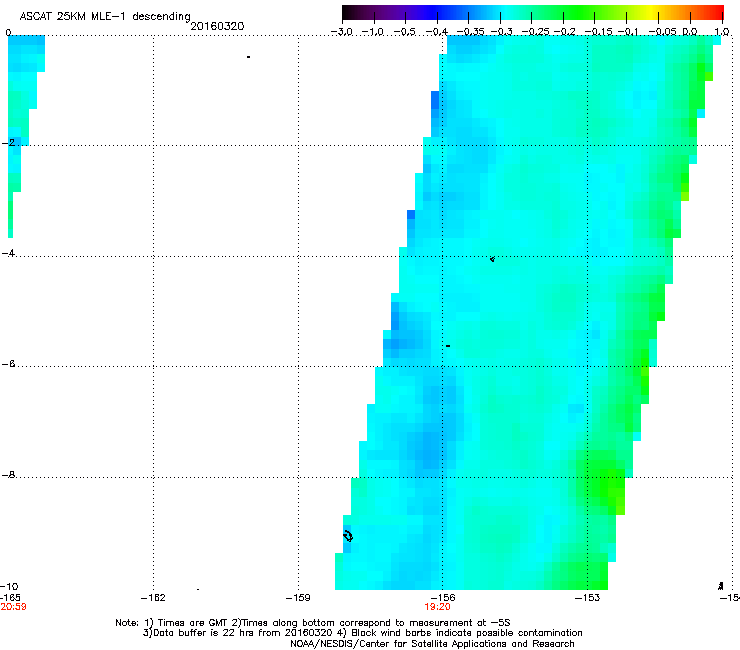The image size is (740, 650).
Task: Click the longitude label -159
Action: pyautogui.click(x=298, y=598)
